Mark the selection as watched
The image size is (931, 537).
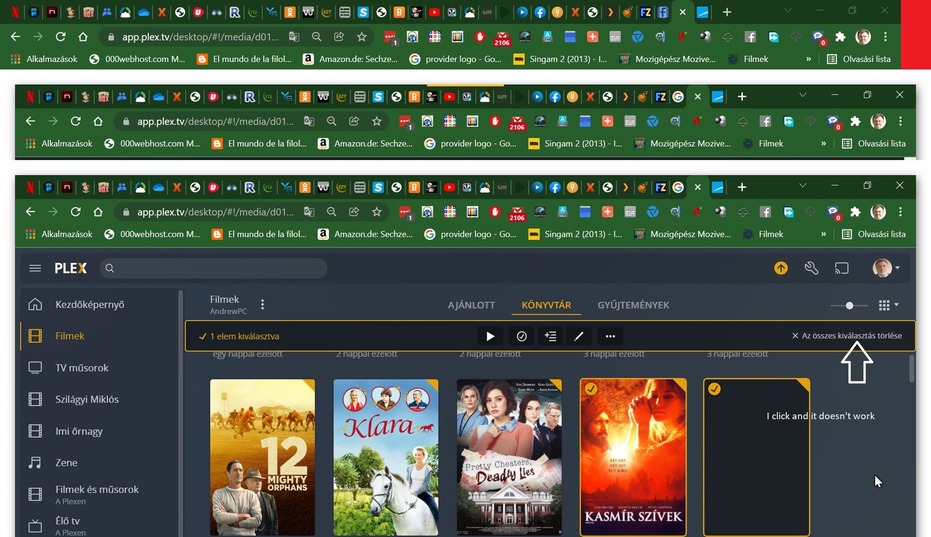coord(521,336)
